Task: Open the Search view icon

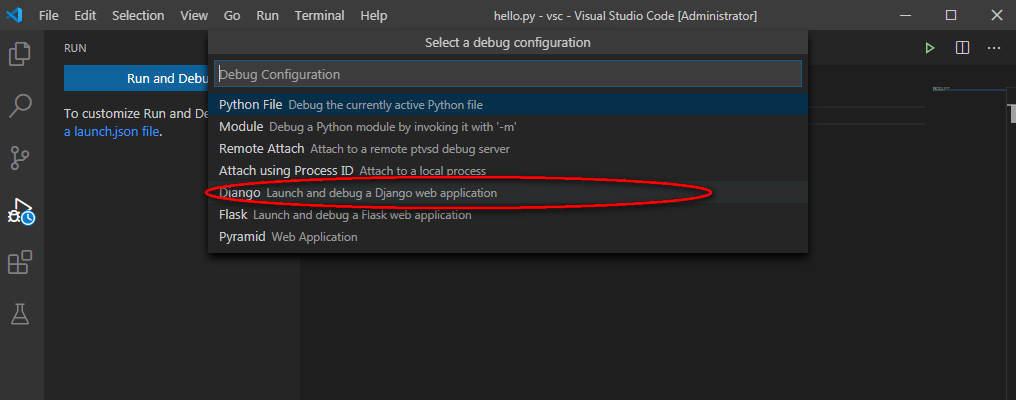Action: tap(20, 105)
